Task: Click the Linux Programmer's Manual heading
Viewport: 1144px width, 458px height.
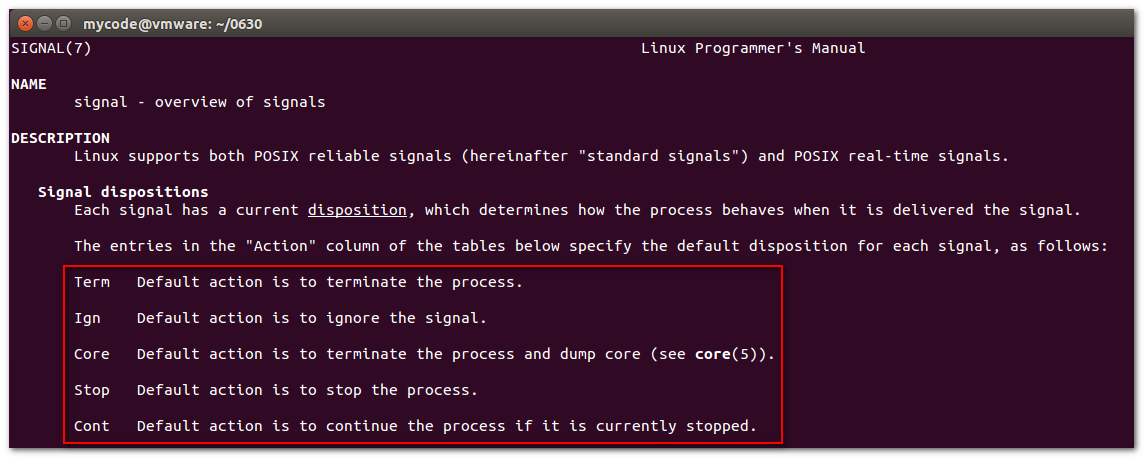Action: 753,49
